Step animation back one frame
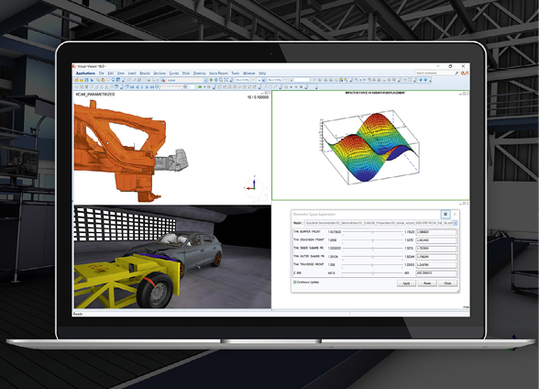Viewport: 539px width, 389px height. point(138,87)
